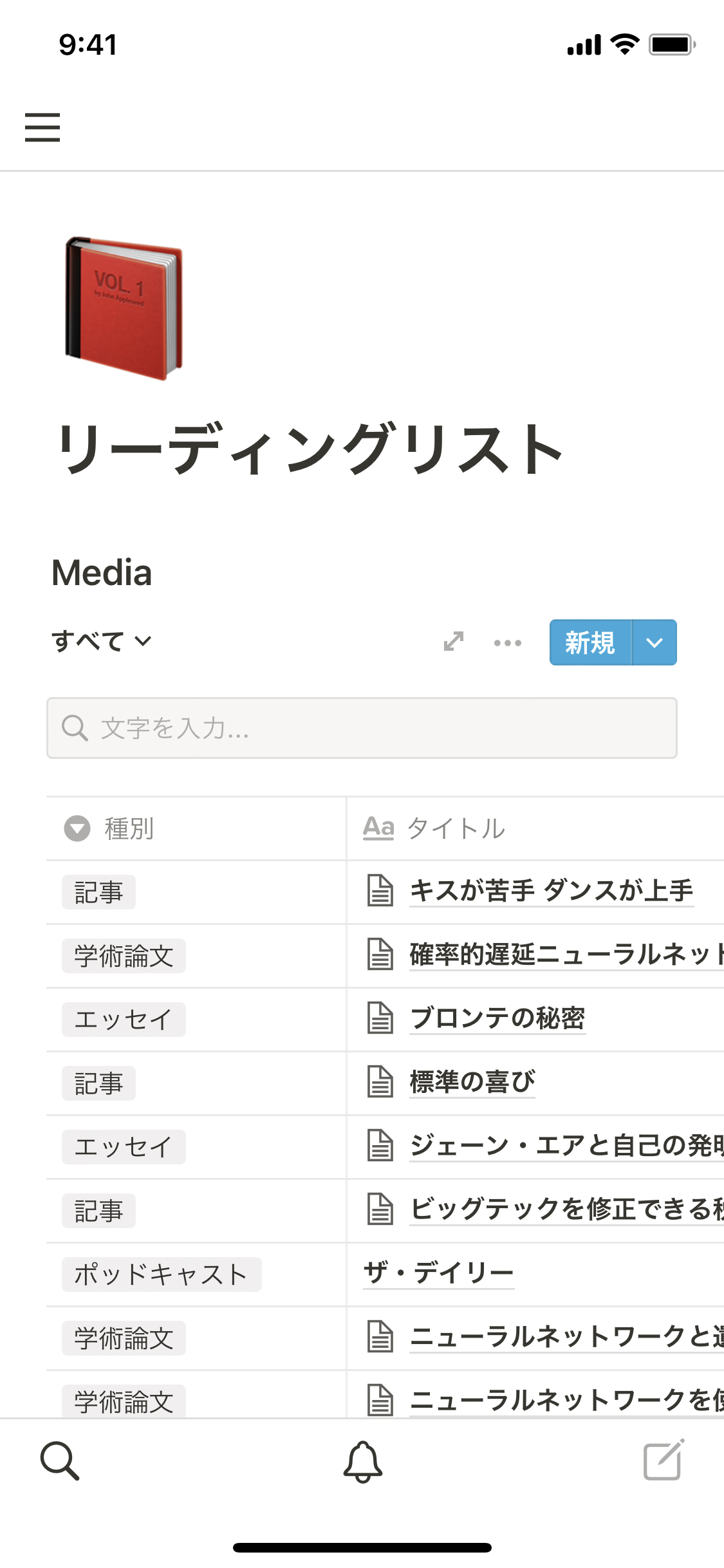Viewport: 724px width, 1568px height.
Task: Open キスが苦手 ダンスが上手 article
Action: pyautogui.click(x=551, y=891)
